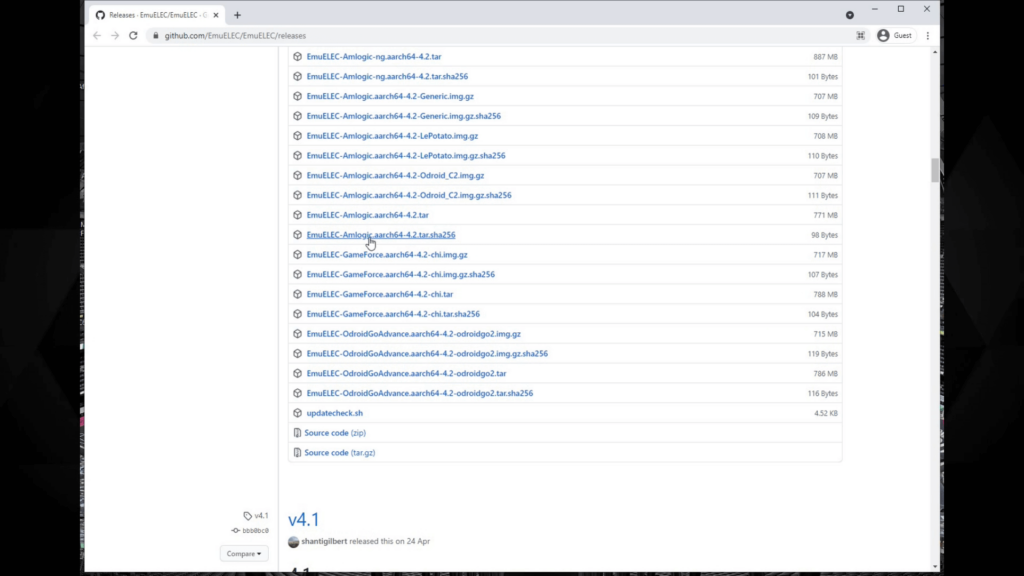Viewport: 1024px width, 576px height.
Task: Open Amlogic 4.2-LePotato.img.gz.sha256 link
Action: coord(406,155)
